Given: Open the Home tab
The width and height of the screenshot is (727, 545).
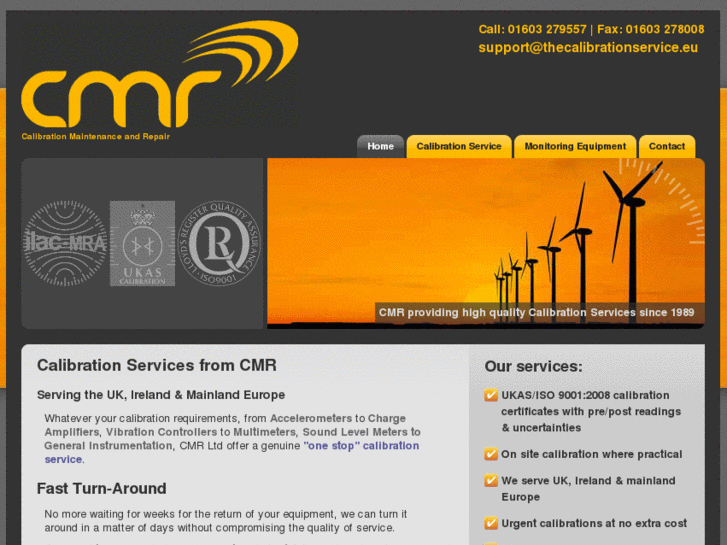Looking at the screenshot, I should point(381,147).
